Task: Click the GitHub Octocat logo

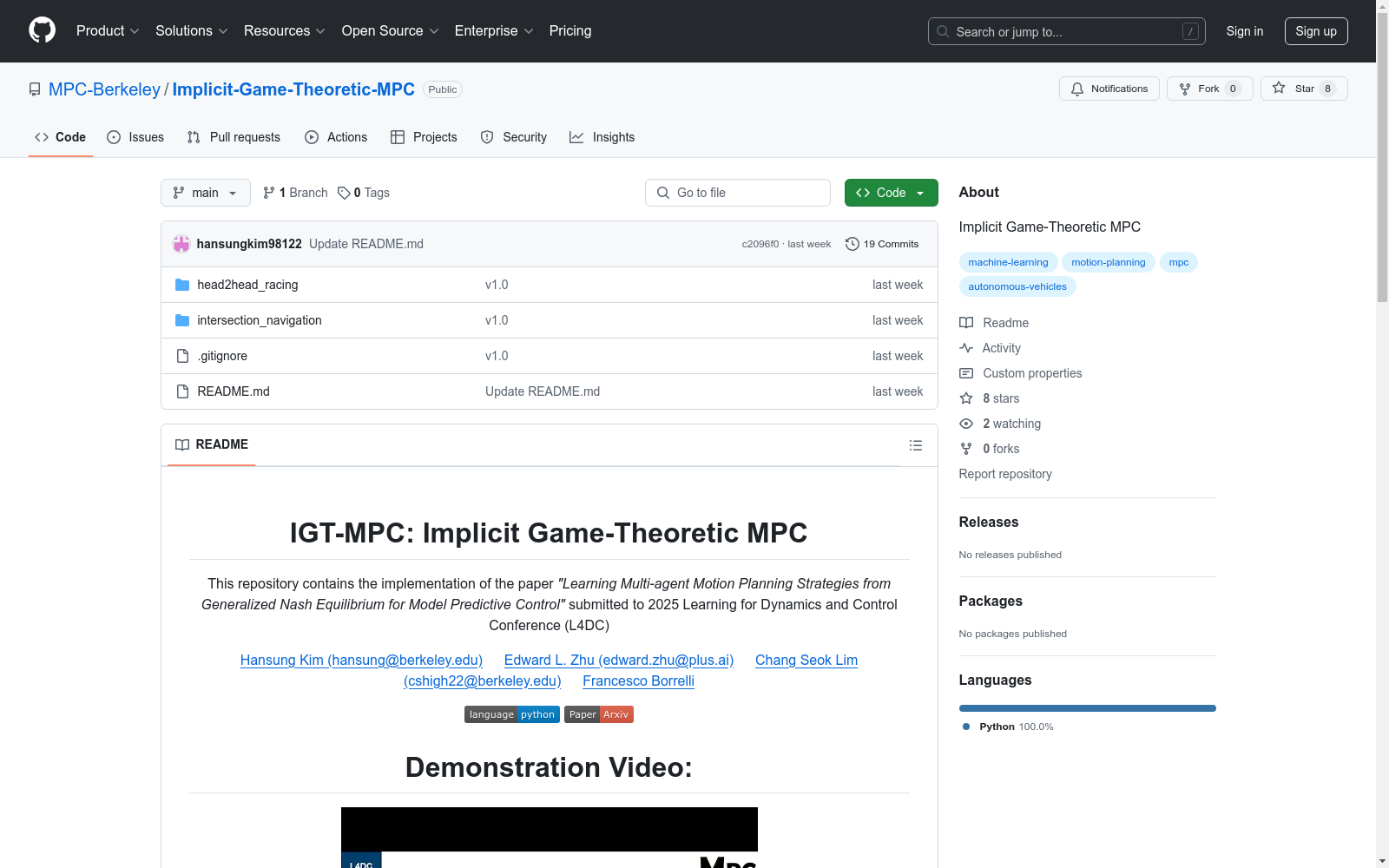Action: [x=42, y=30]
